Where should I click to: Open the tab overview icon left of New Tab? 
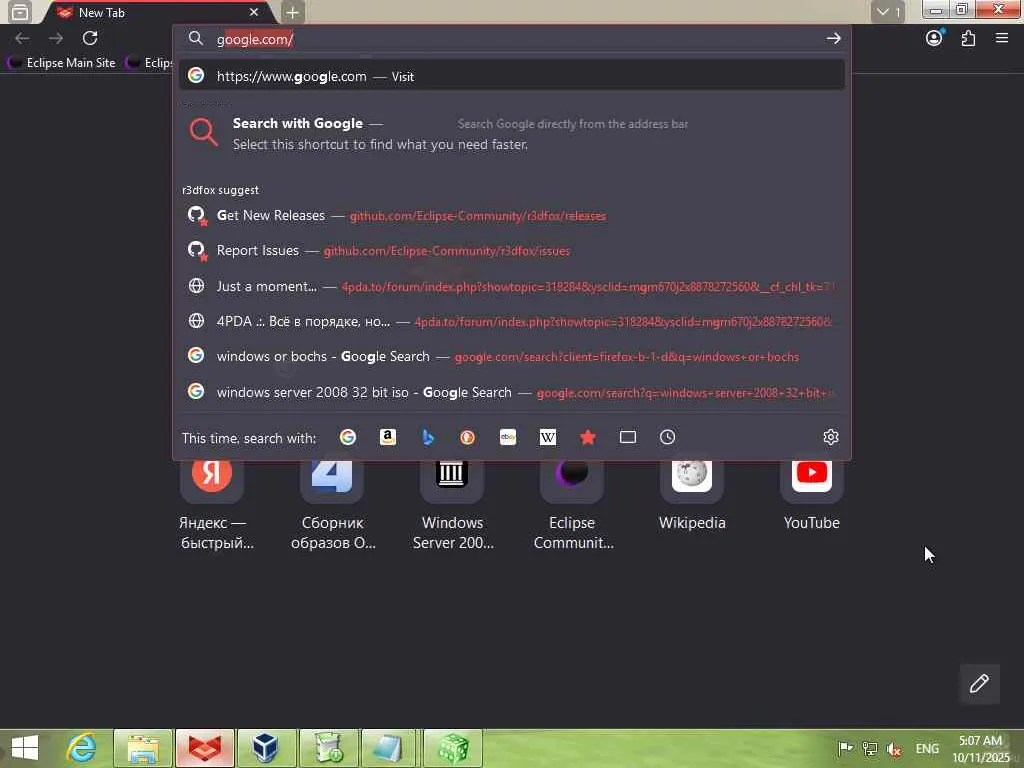20,12
